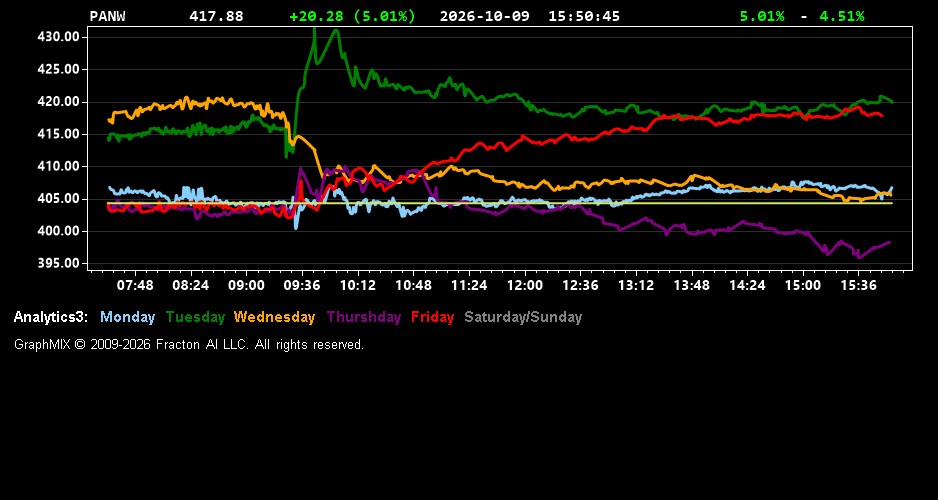
Task: Click the 2026-10-09 date stamp
Action: point(485,16)
